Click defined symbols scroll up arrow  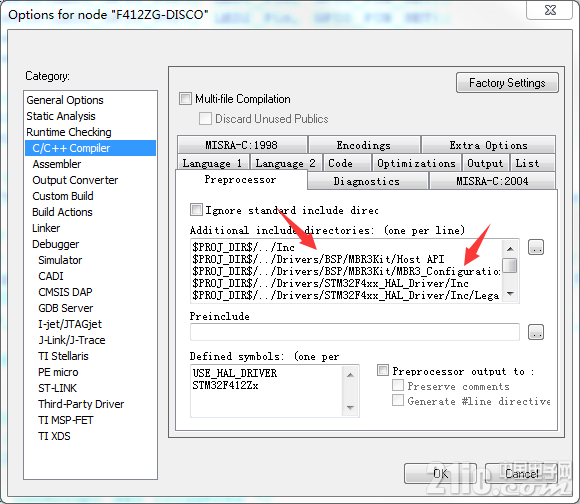click(350, 375)
